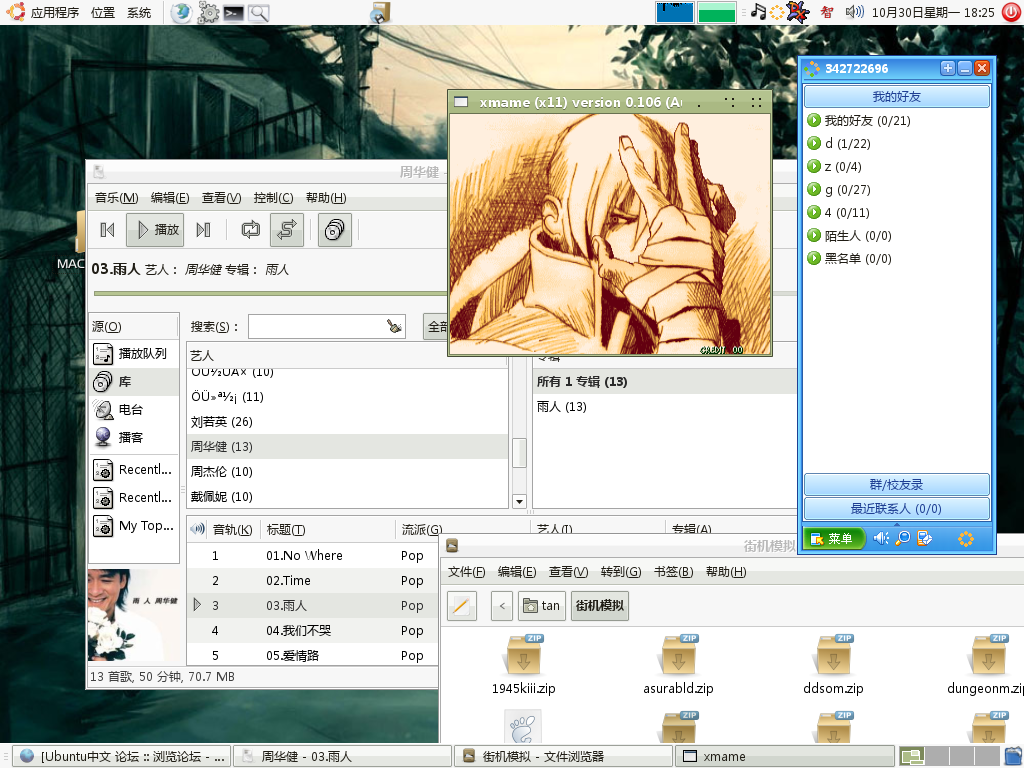The height and width of the screenshot is (768, 1024).
Task: Sort tracks by 流派(G) column
Action: [x=422, y=530]
